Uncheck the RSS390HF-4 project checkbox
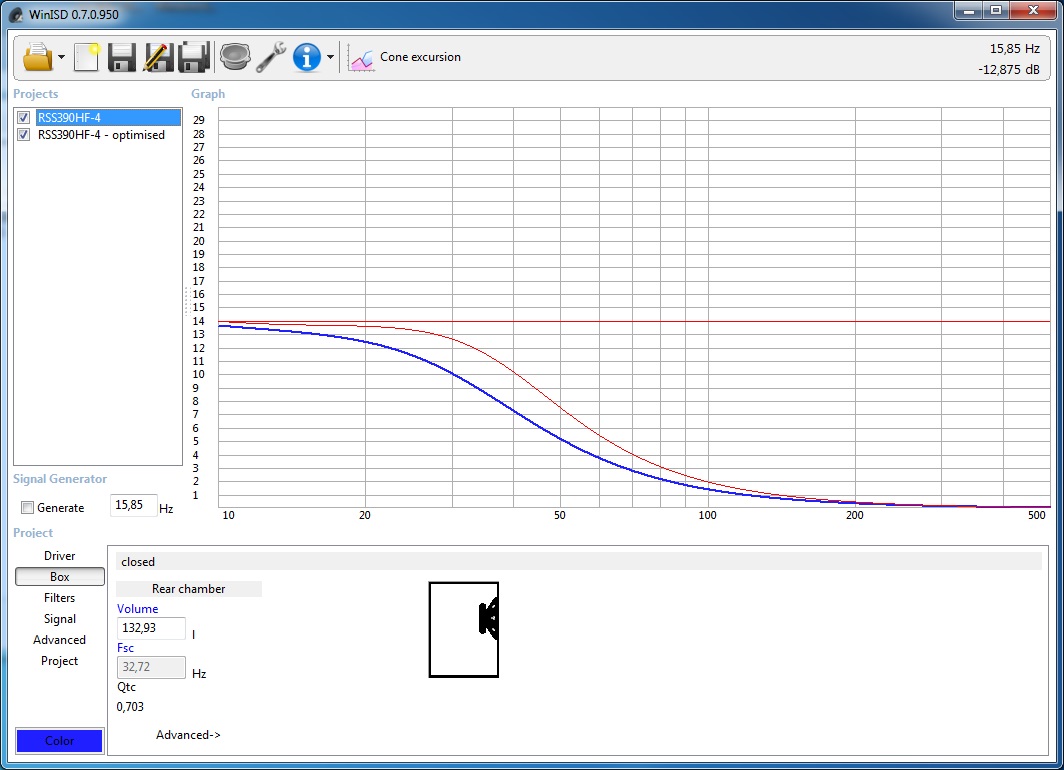 (x=24, y=117)
